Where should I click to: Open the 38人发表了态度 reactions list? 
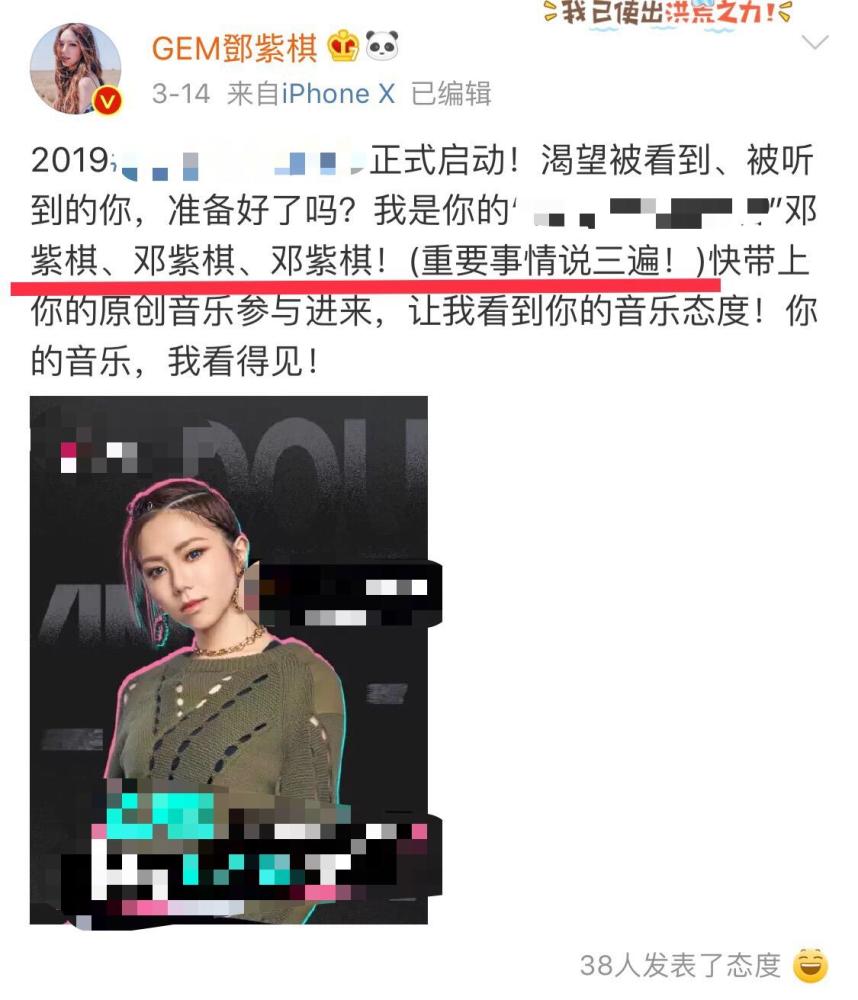pos(680,966)
